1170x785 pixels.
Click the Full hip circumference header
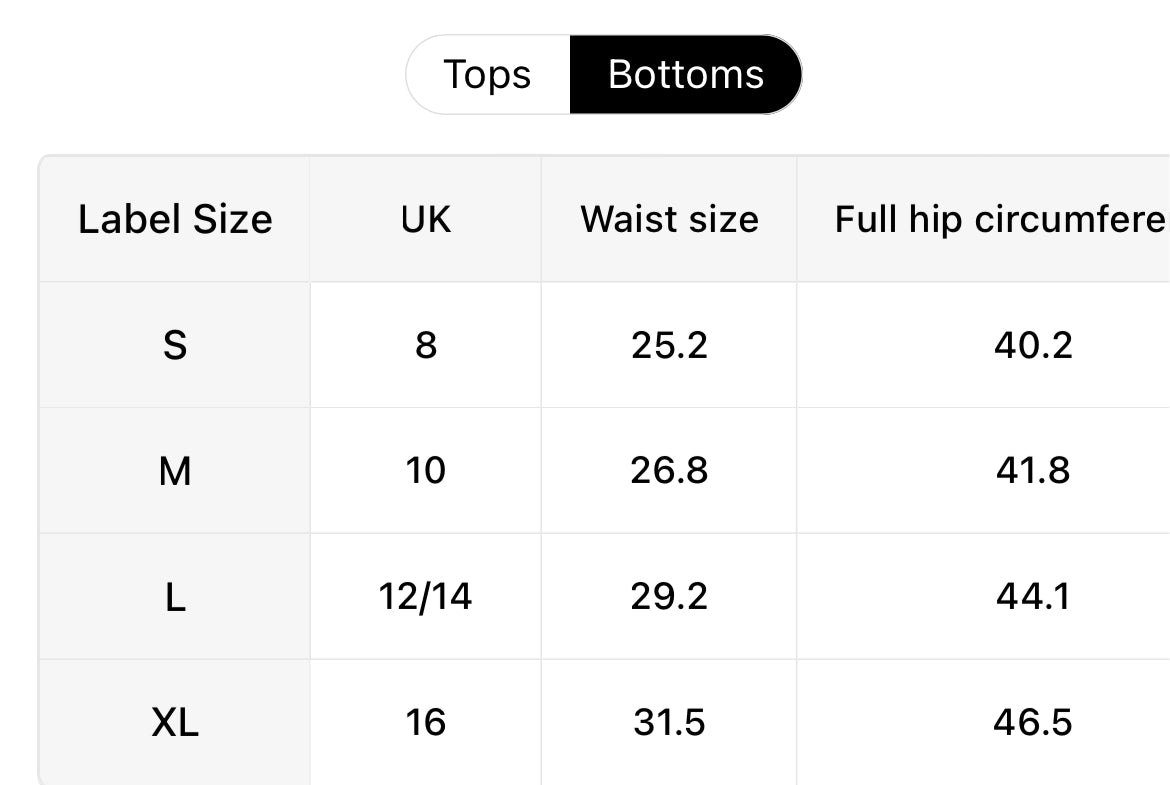point(1000,219)
